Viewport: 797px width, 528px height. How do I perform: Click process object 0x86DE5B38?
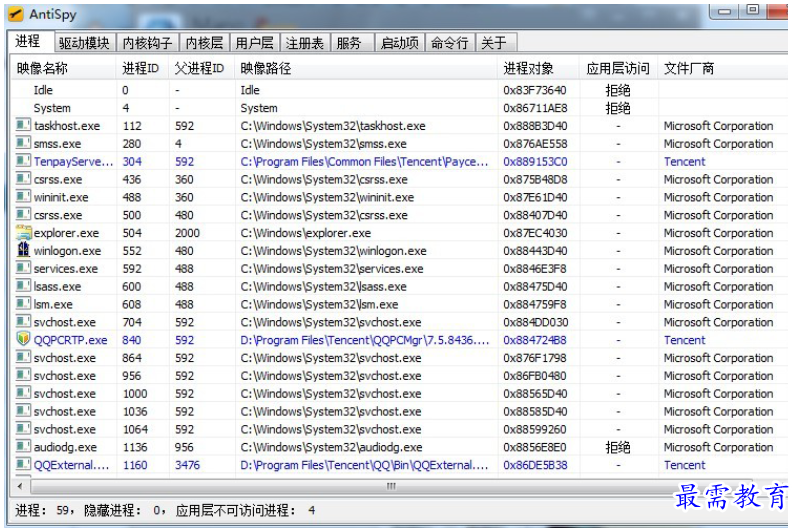535,465
